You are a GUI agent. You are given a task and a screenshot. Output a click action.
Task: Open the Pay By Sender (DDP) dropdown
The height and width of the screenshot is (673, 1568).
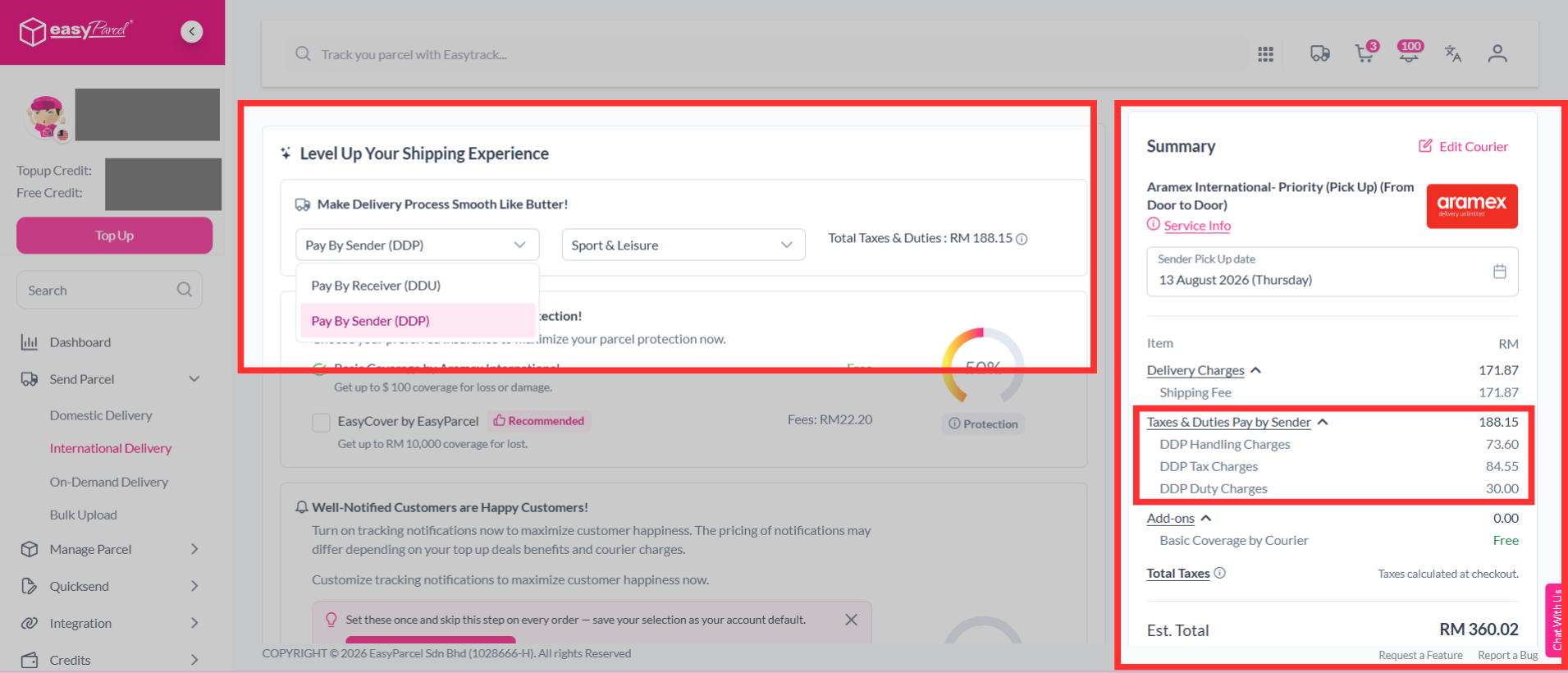(417, 245)
